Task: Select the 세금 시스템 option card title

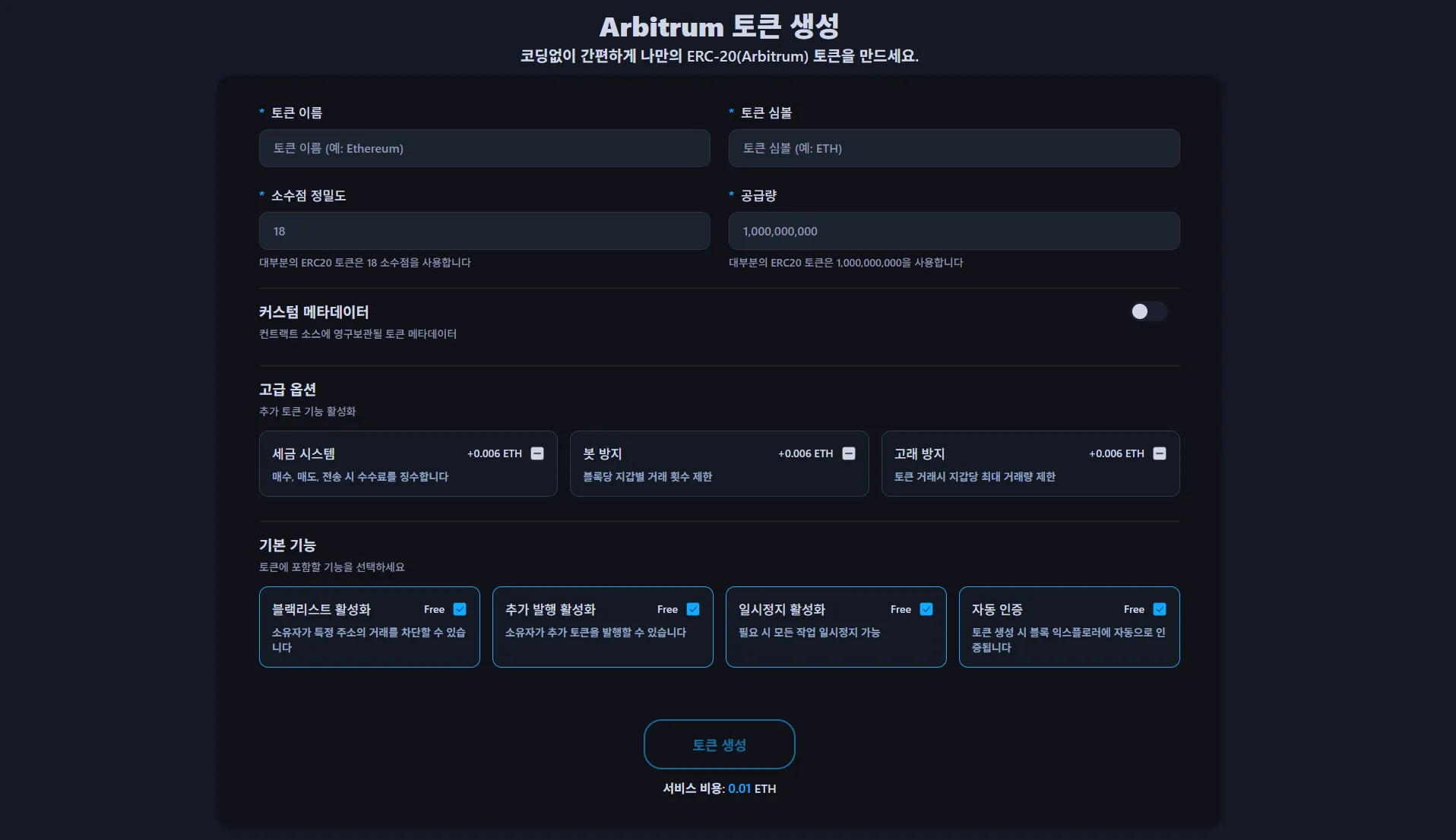Action: [303, 453]
